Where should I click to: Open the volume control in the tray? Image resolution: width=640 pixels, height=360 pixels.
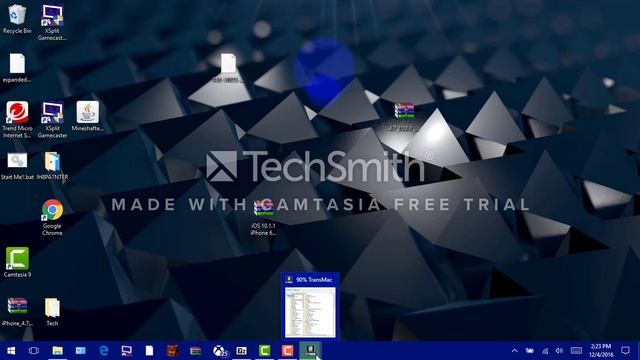point(560,351)
